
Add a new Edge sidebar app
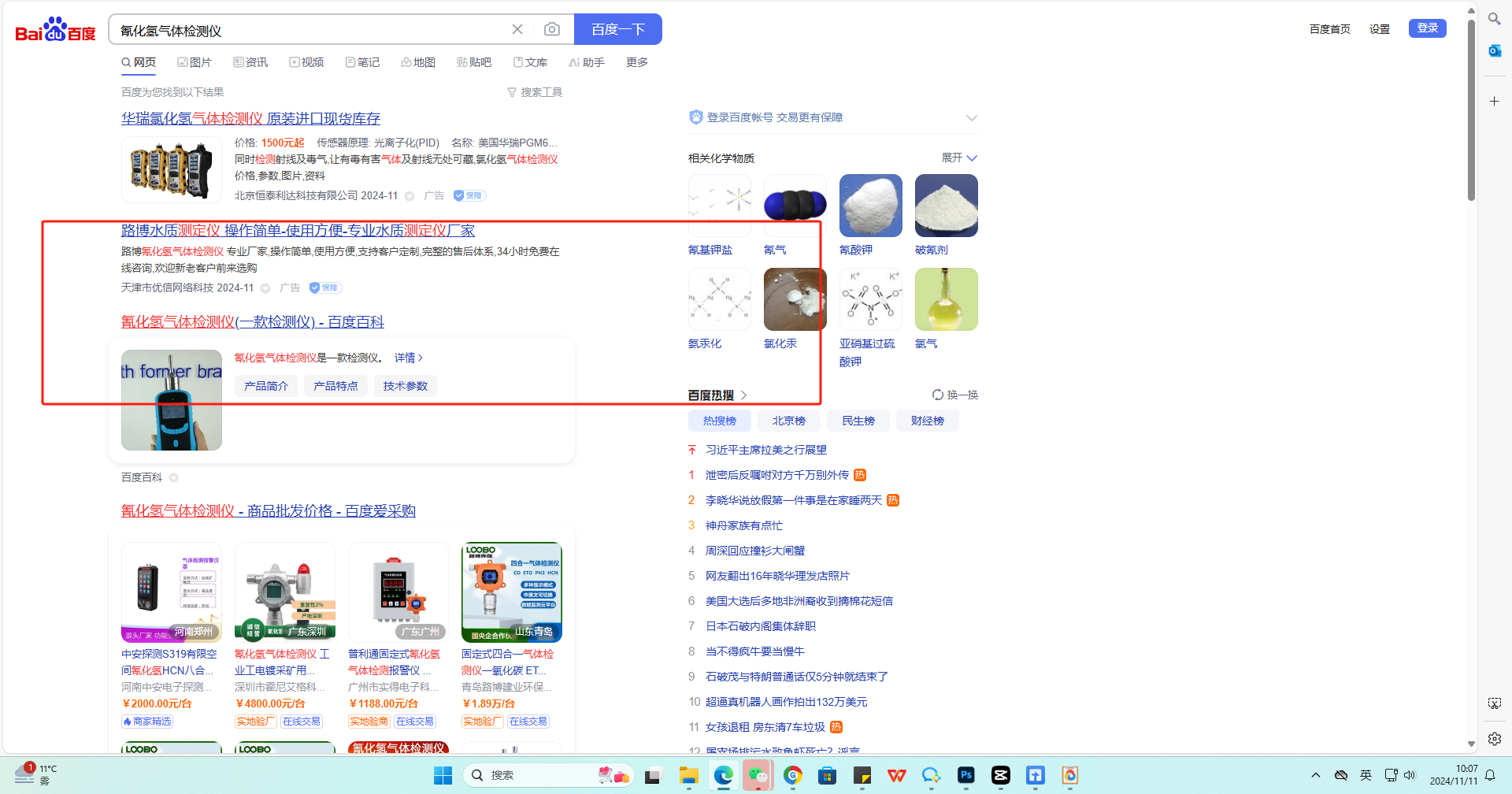click(1494, 101)
